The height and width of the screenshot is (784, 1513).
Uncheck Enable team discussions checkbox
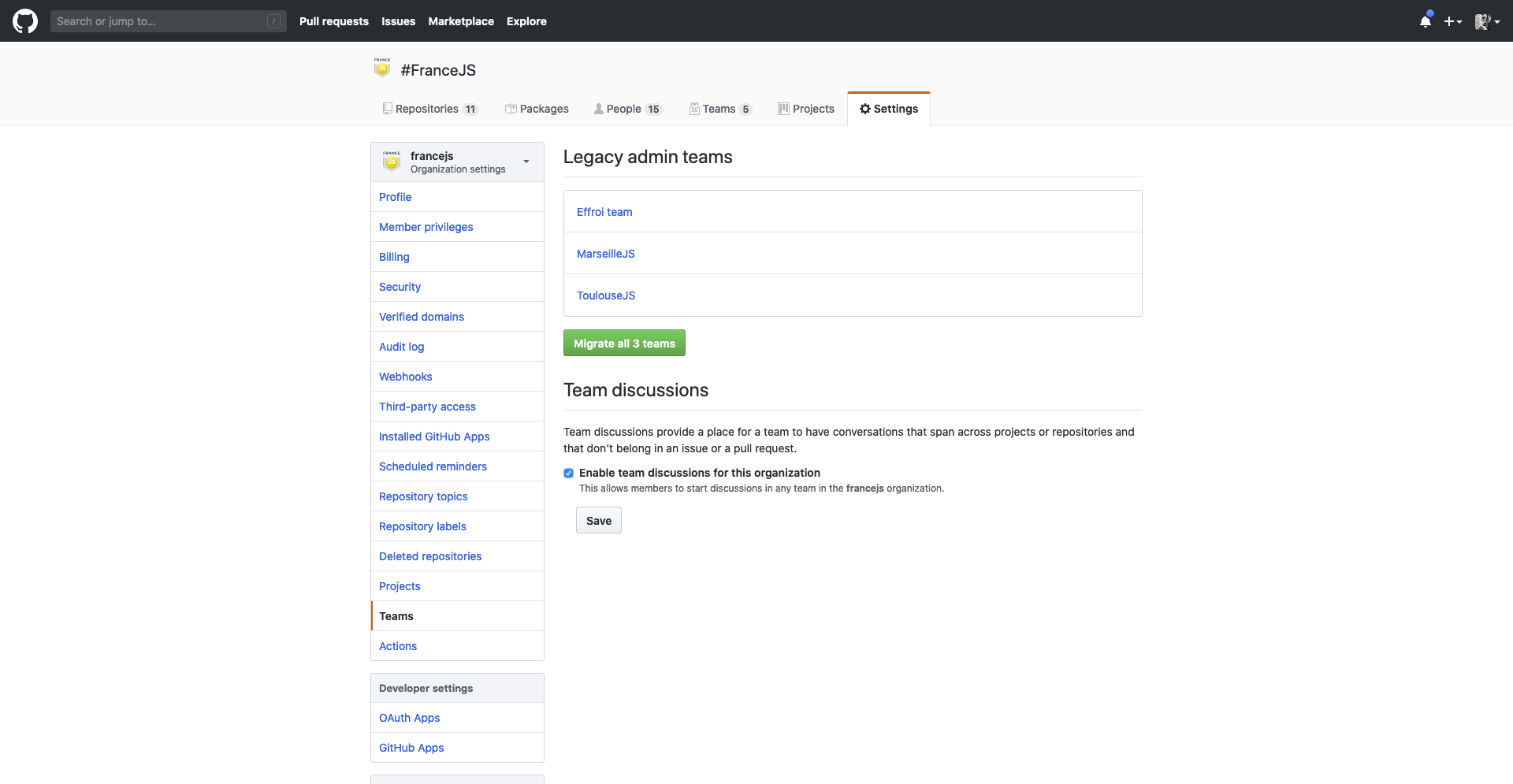tap(568, 474)
